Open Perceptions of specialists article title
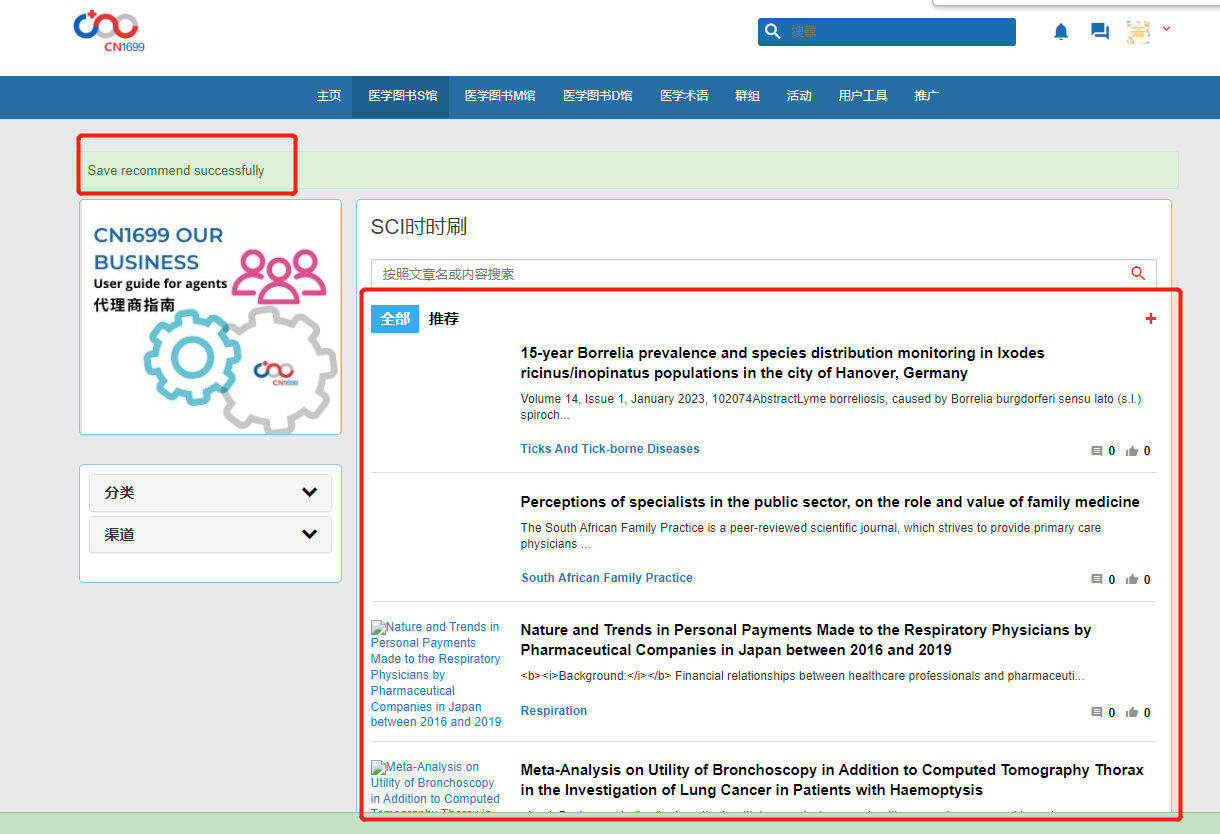 [x=830, y=502]
